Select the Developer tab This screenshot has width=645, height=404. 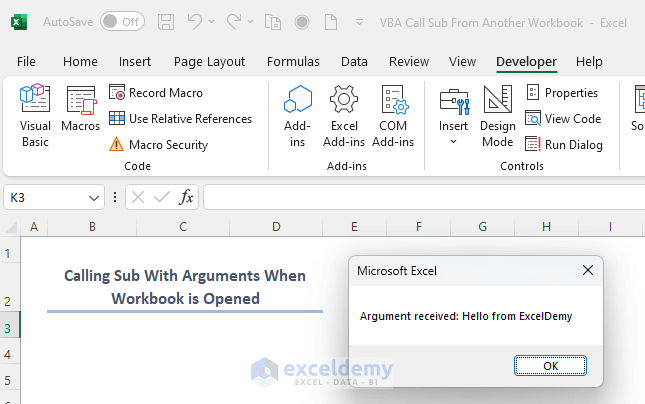(x=527, y=62)
